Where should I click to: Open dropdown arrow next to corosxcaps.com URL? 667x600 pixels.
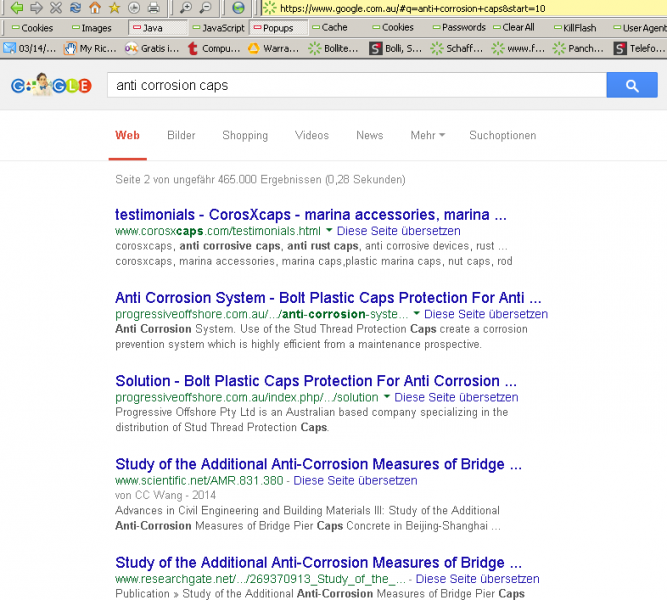click(329, 230)
